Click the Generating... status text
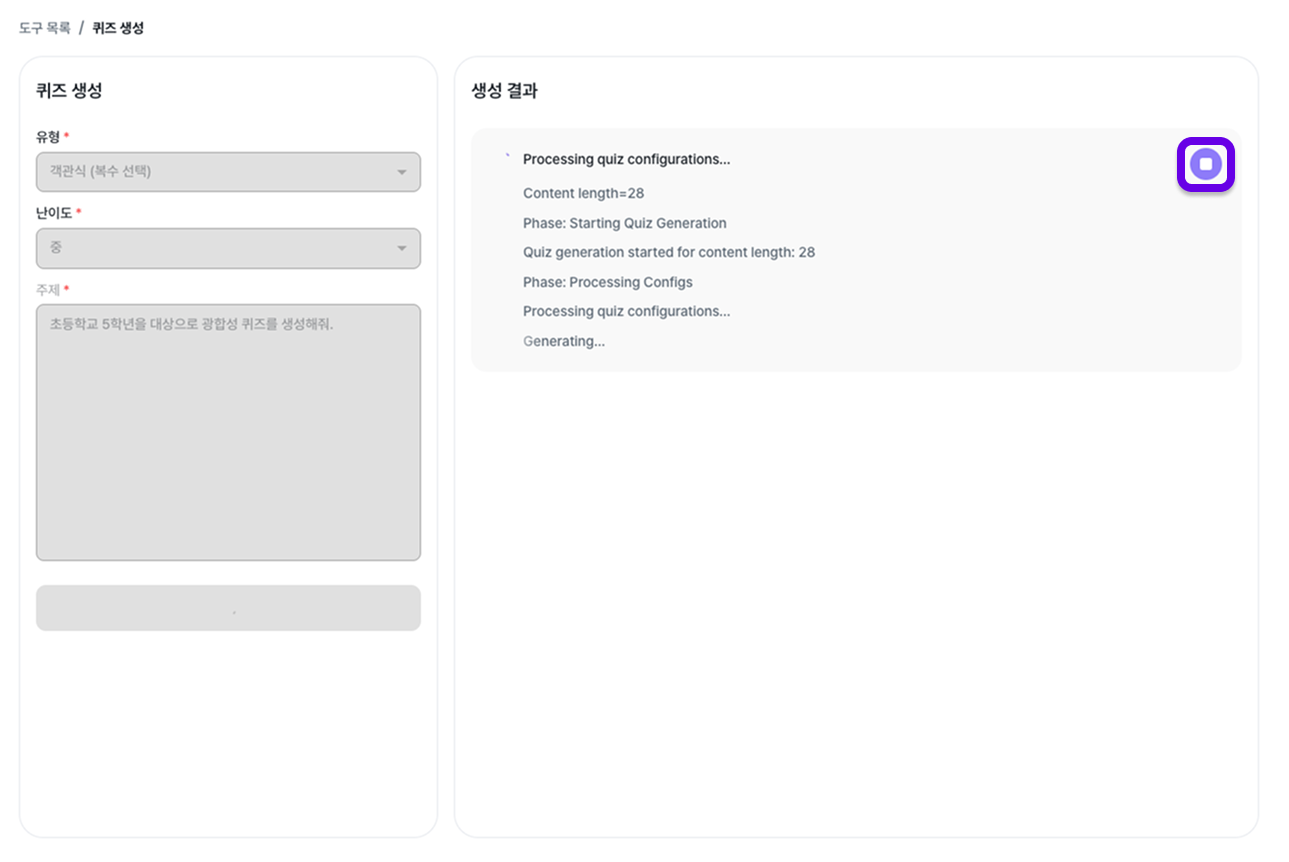The height and width of the screenshot is (862, 1289). 563,341
